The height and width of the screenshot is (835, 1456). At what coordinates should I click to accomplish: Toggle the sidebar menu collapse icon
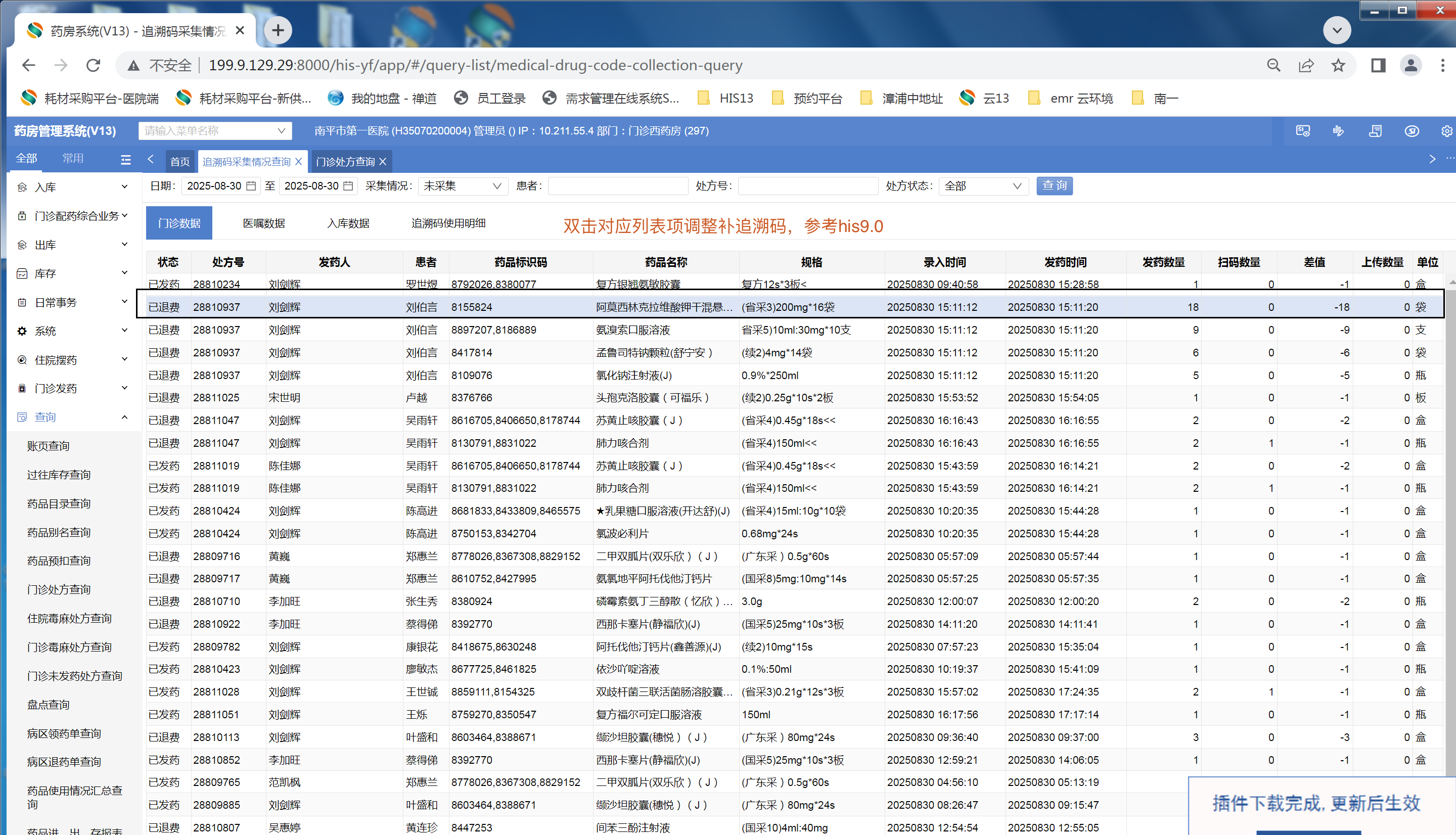click(125, 160)
